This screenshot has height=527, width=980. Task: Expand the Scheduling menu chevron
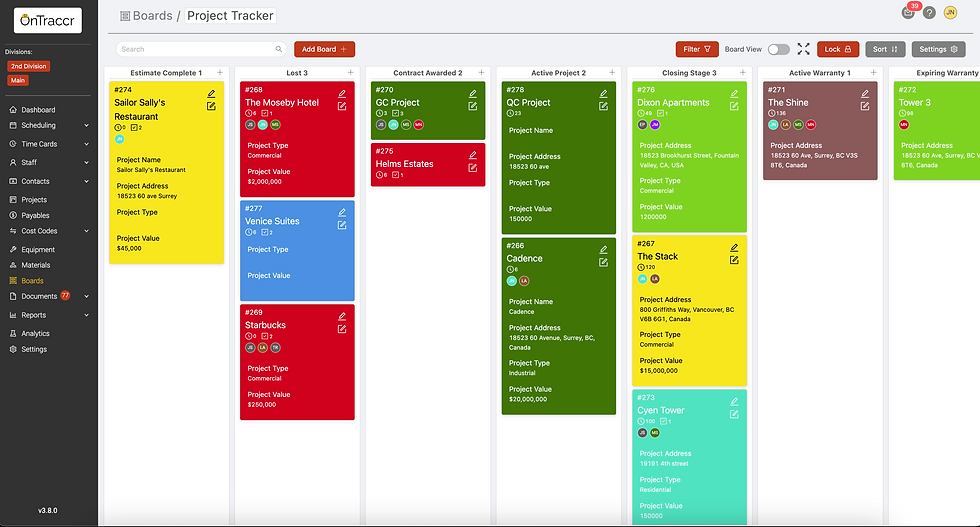click(86, 126)
